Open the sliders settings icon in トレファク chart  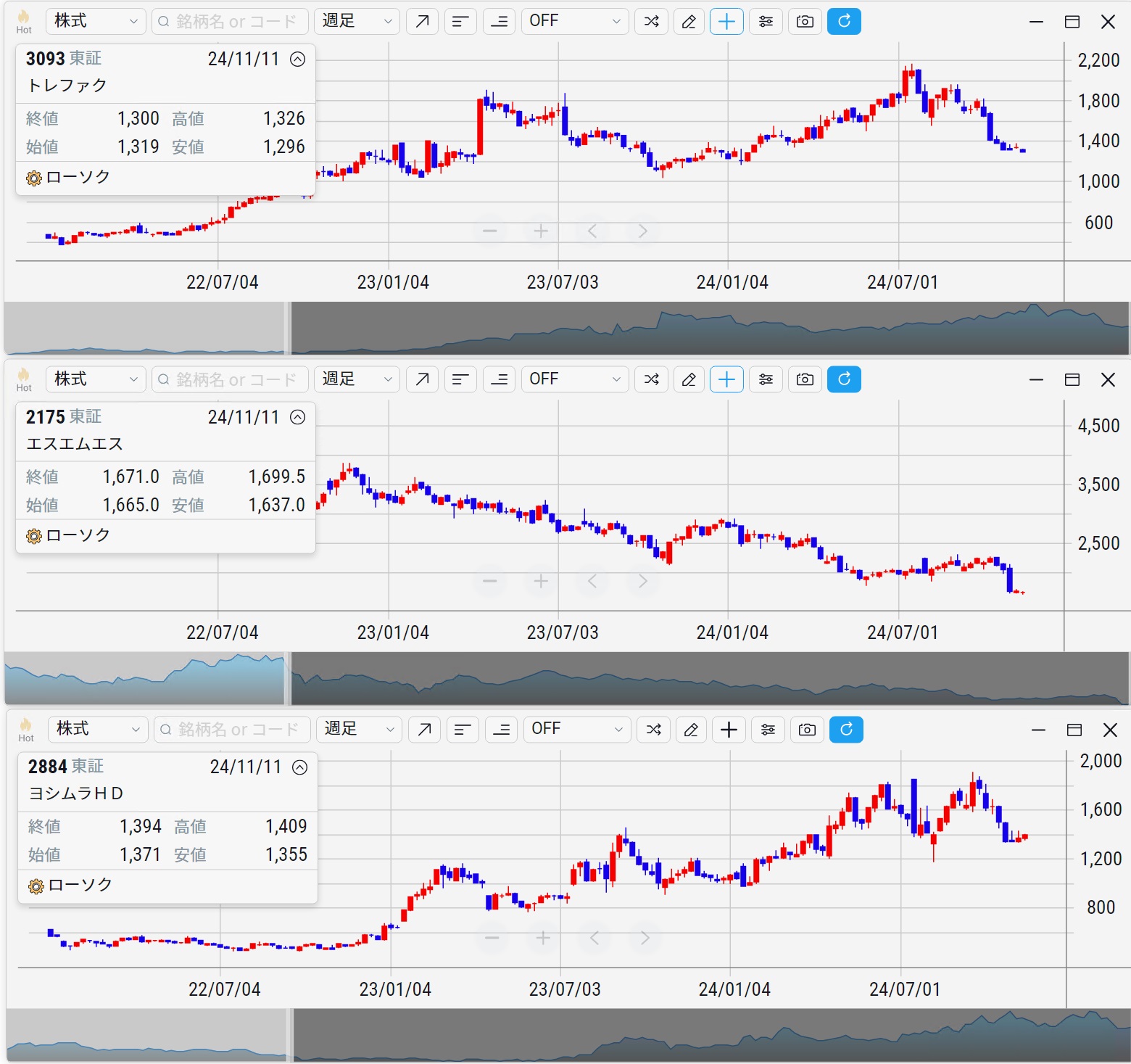766,21
